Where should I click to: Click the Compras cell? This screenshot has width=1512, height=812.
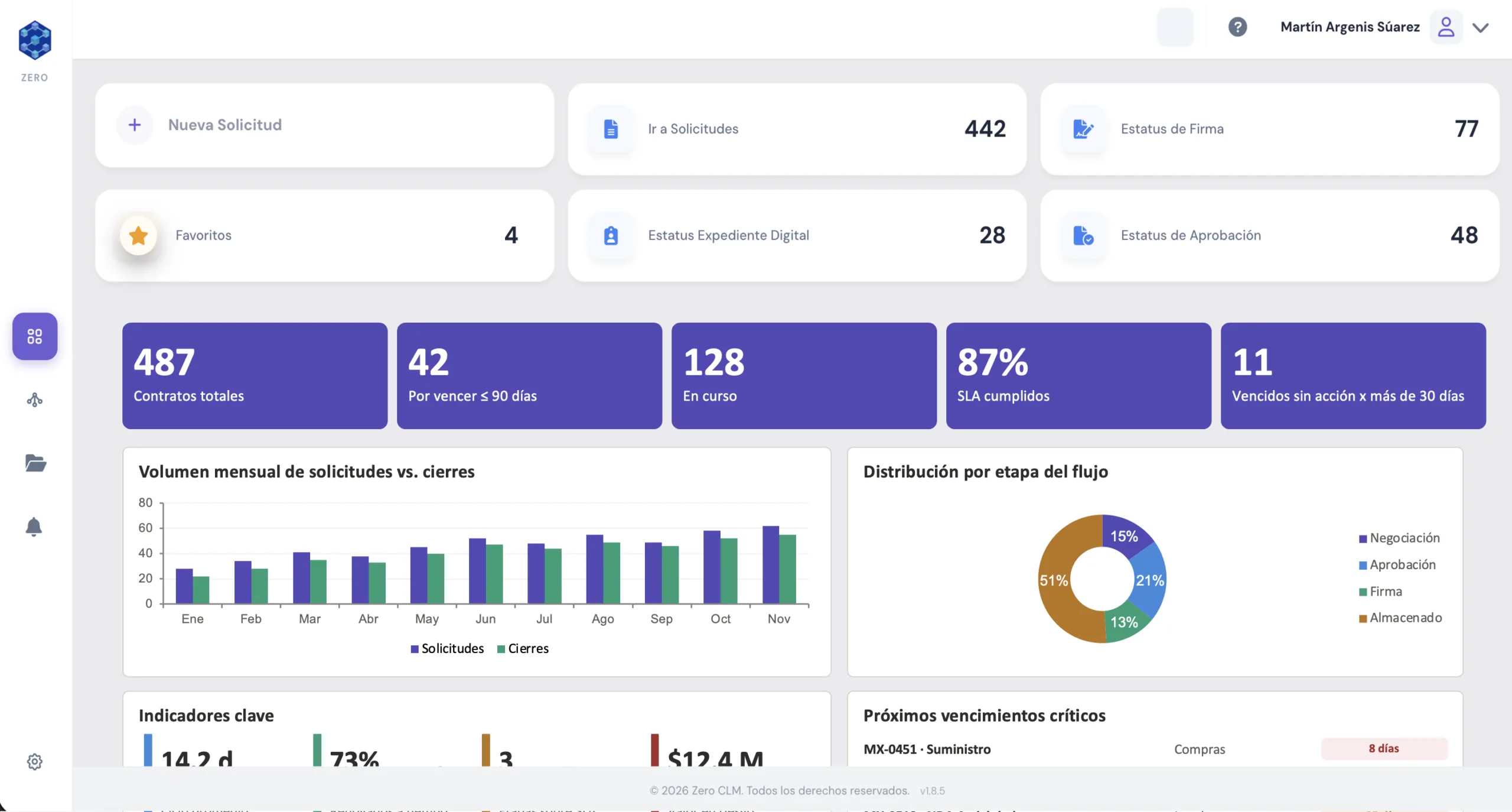pos(1199,749)
